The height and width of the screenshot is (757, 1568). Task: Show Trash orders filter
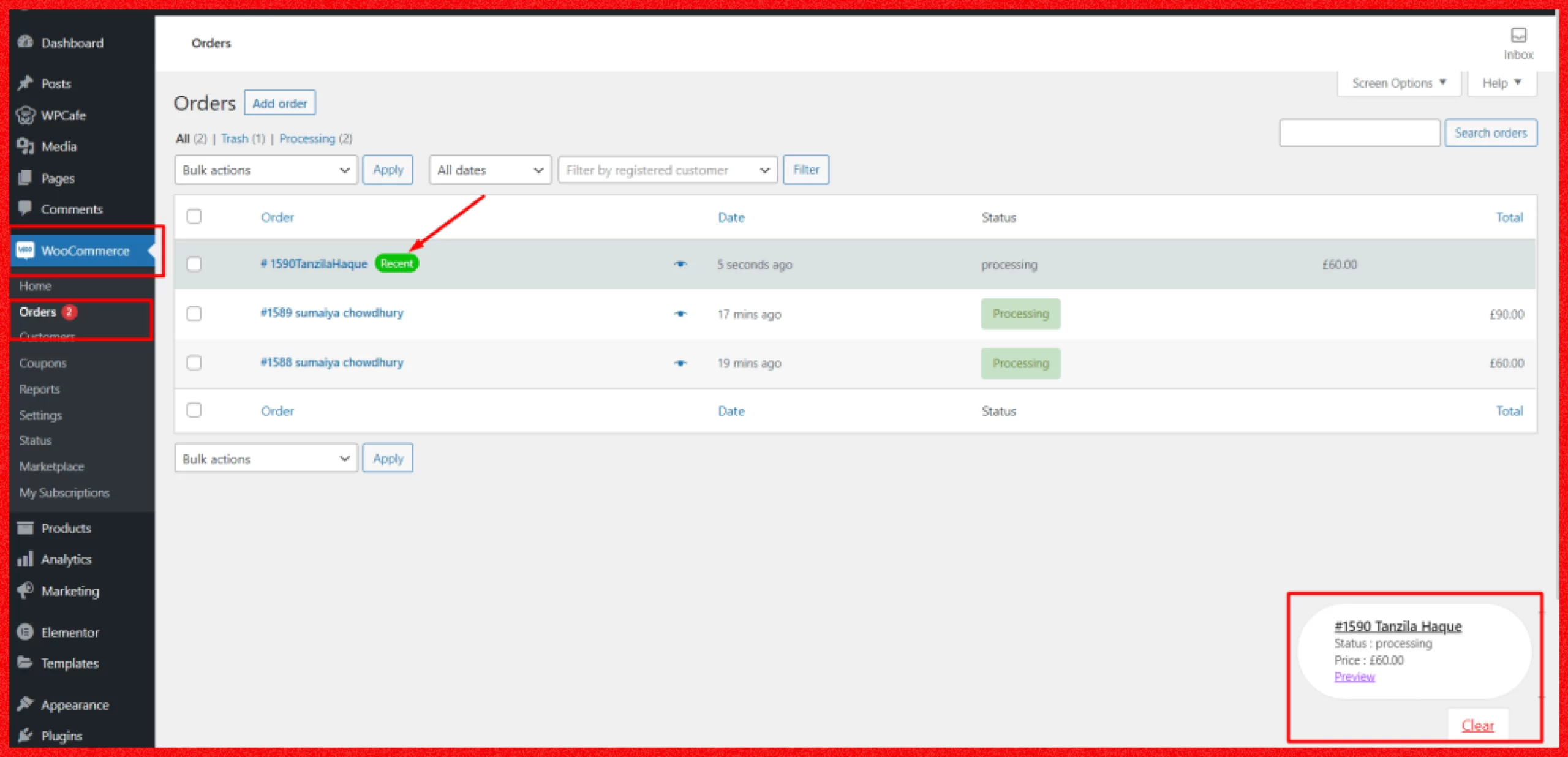click(x=235, y=138)
